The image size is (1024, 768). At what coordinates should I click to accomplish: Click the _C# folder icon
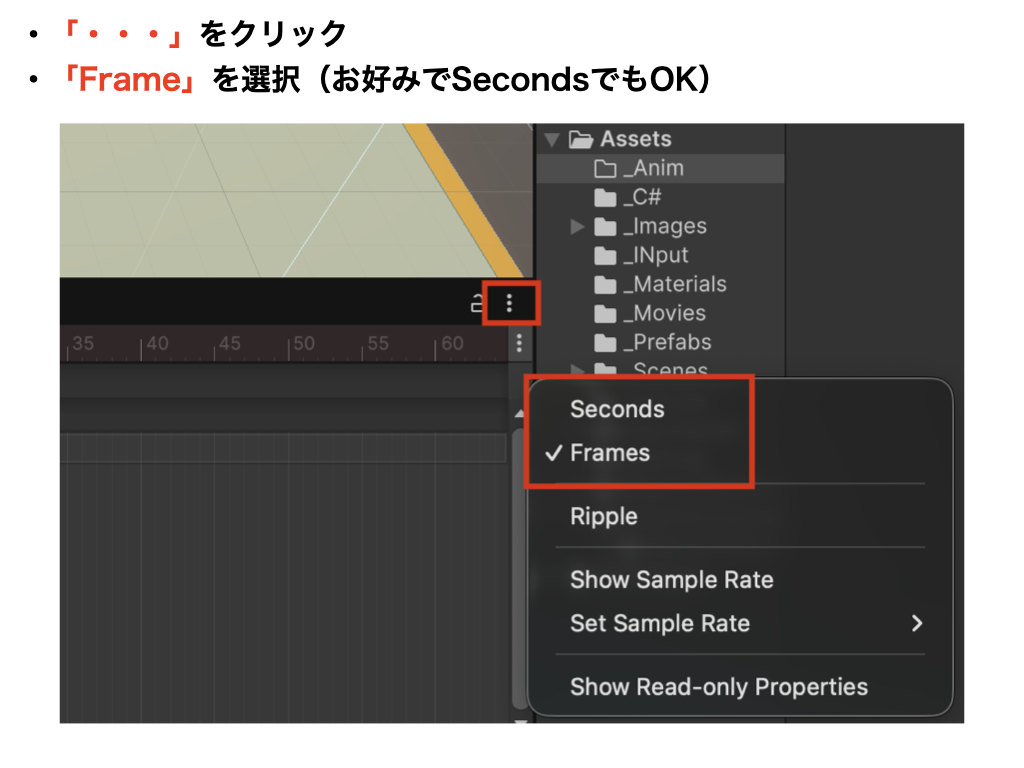click(605, 197)
